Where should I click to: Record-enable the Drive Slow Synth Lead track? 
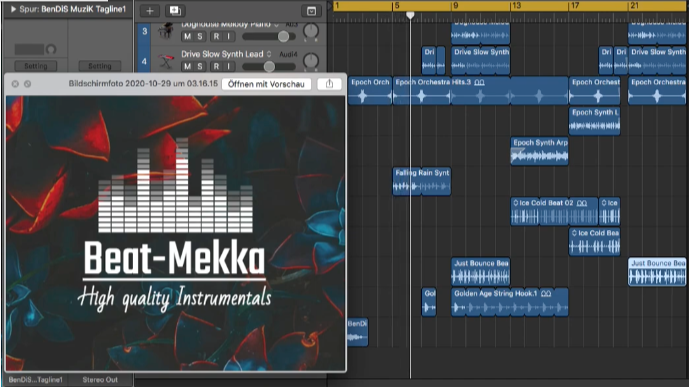pos(216,66)
